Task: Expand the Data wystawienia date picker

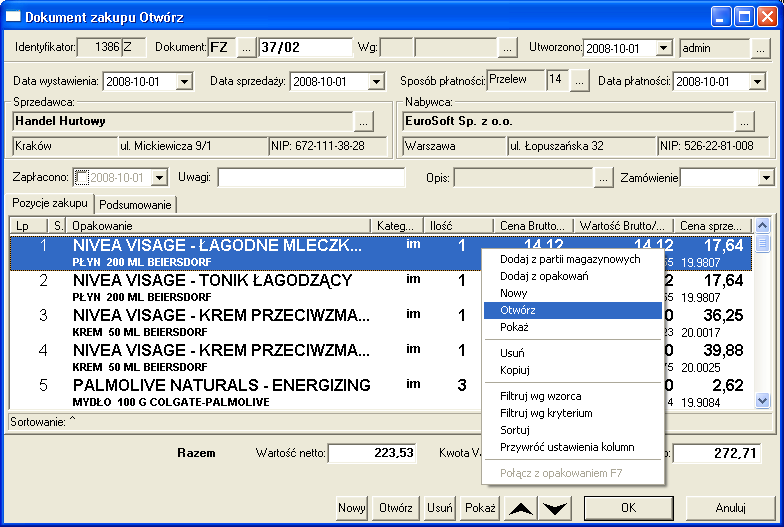Action: pyautogui.click(x=184, y=82)
